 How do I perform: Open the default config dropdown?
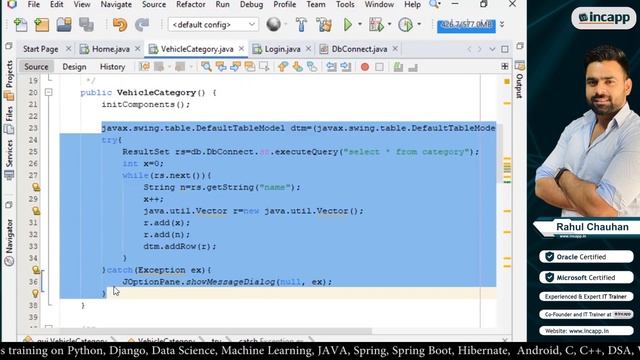[x=213, y=24]
